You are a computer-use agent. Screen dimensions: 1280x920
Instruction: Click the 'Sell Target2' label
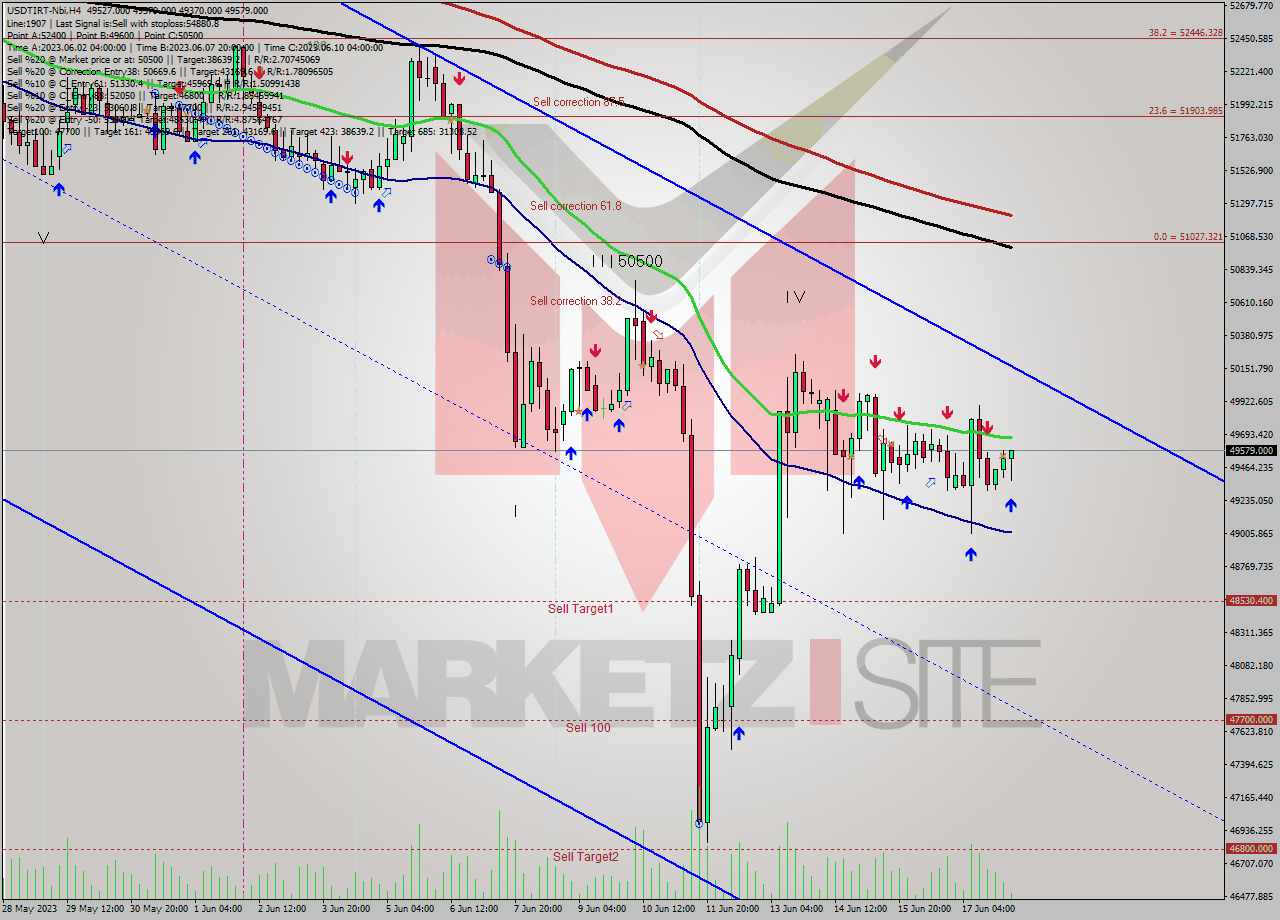point(586,856)
